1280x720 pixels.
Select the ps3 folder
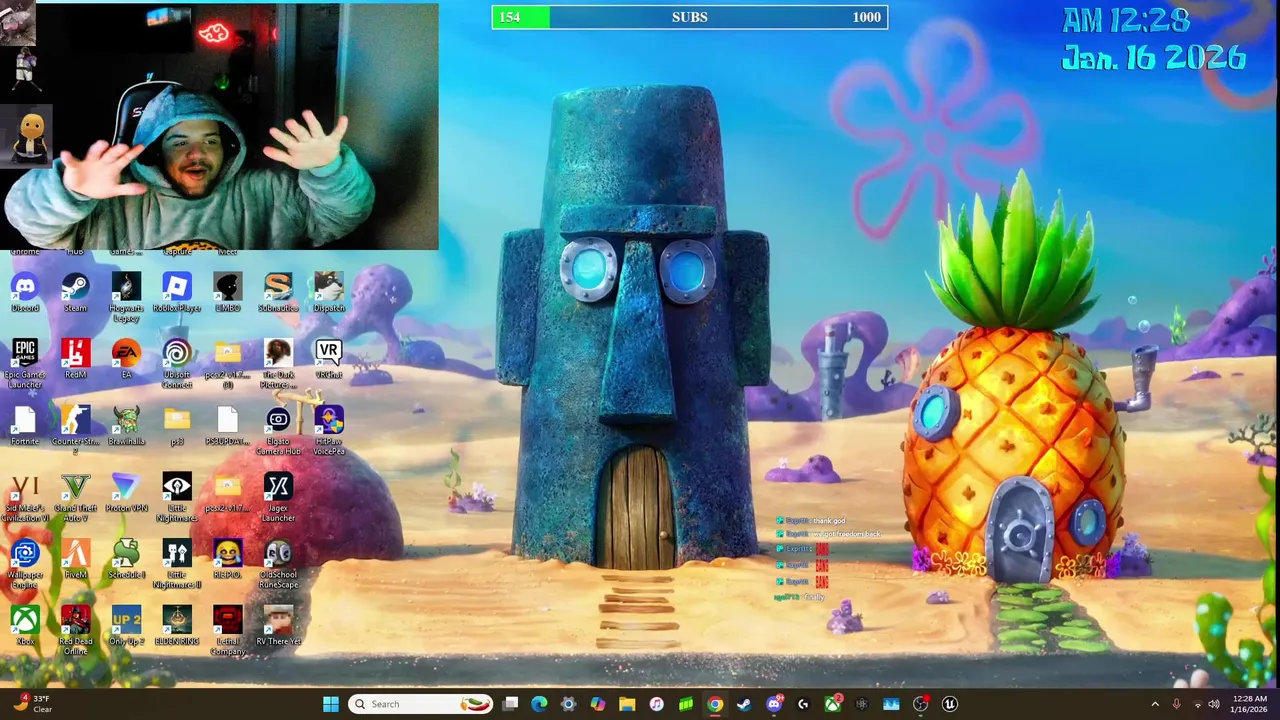pyautogui.click(x=177, y=425)
